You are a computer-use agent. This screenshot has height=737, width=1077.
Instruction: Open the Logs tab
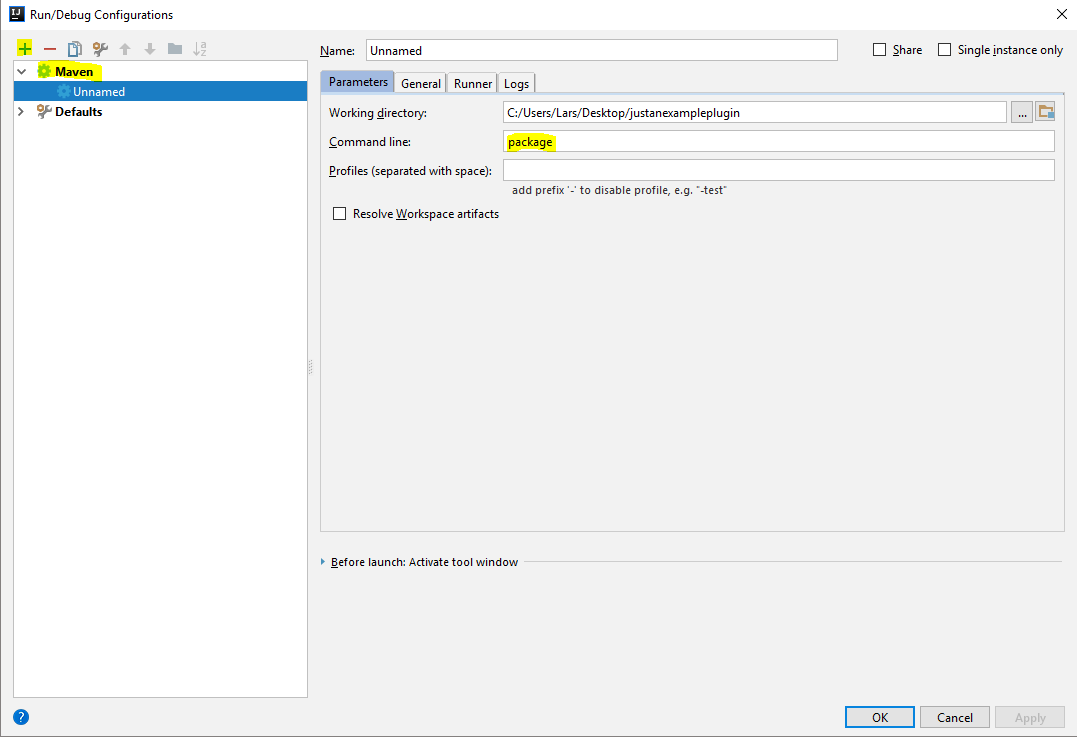(516, 83)
